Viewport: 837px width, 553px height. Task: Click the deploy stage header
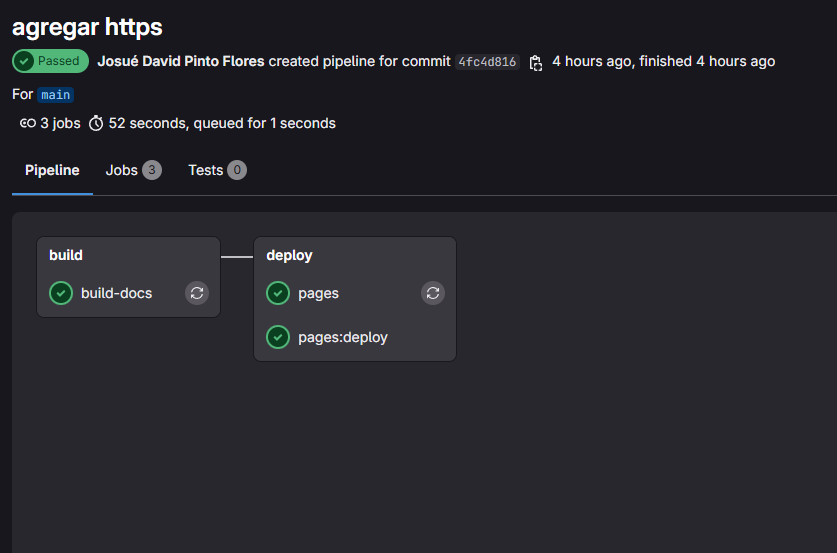pyautogui.click(x=289, y=255)
